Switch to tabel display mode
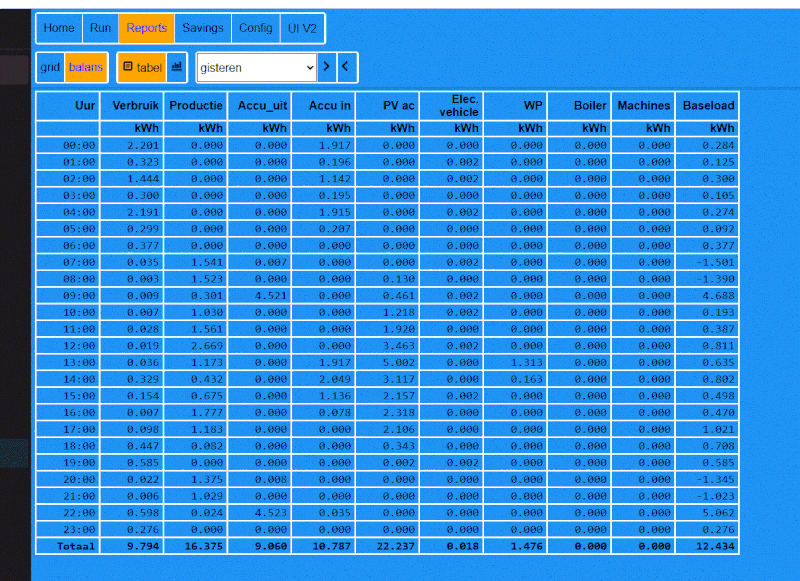The image size is (800, 581). [x=143, y=67]
